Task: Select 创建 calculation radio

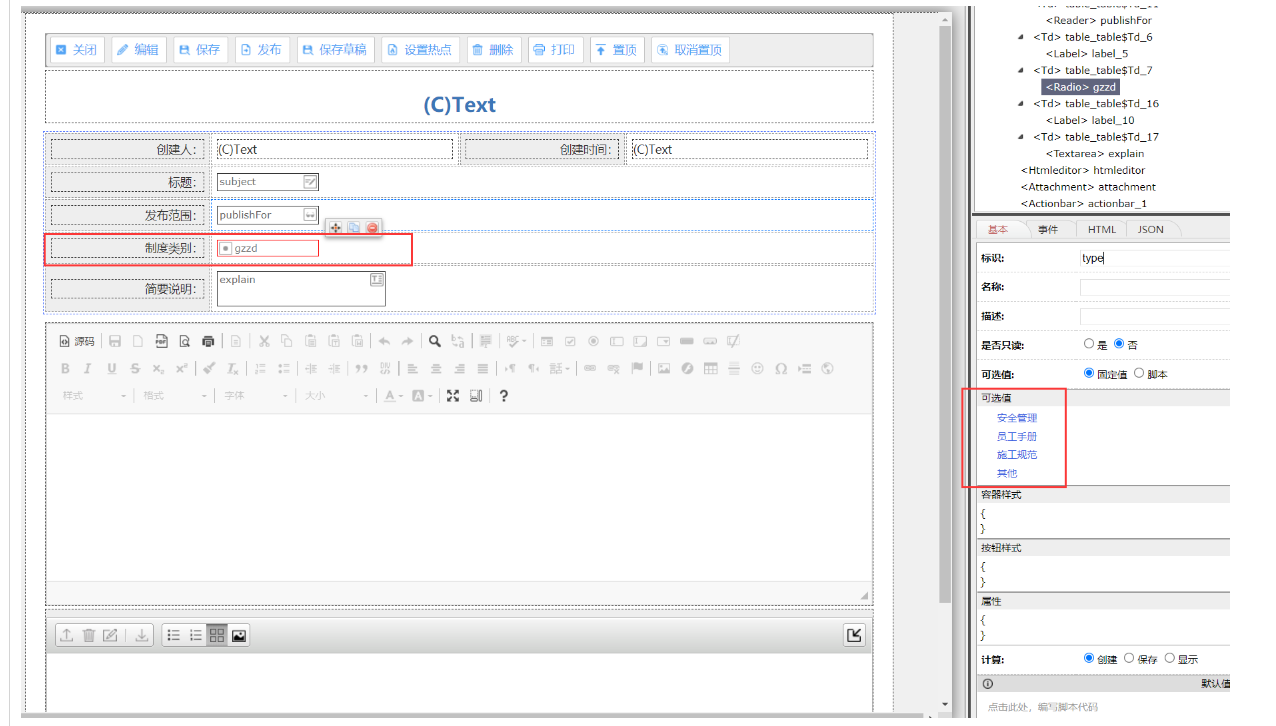Action: 1090,658
